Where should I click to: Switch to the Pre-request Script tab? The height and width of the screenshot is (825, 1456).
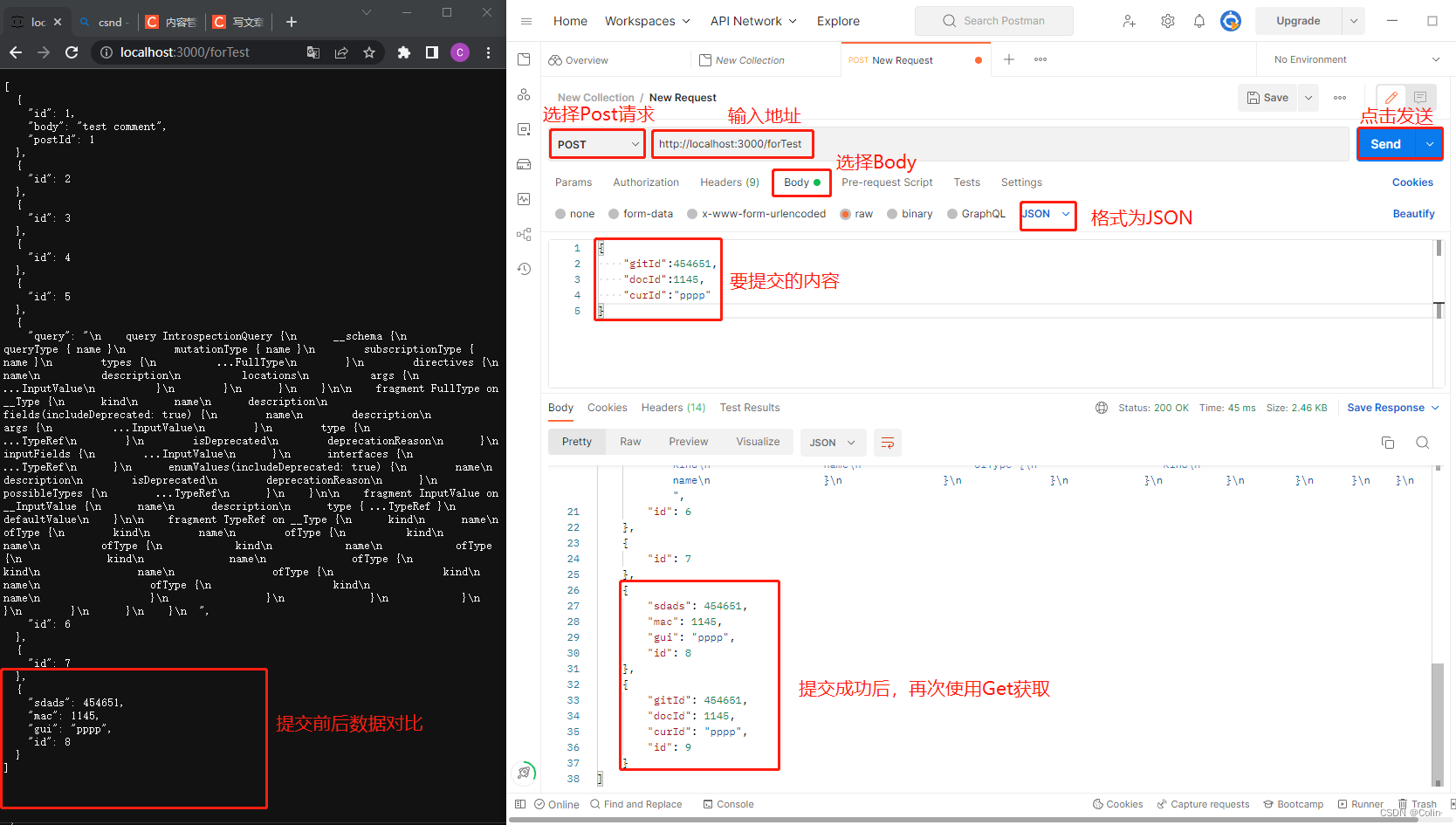point(887,182)
